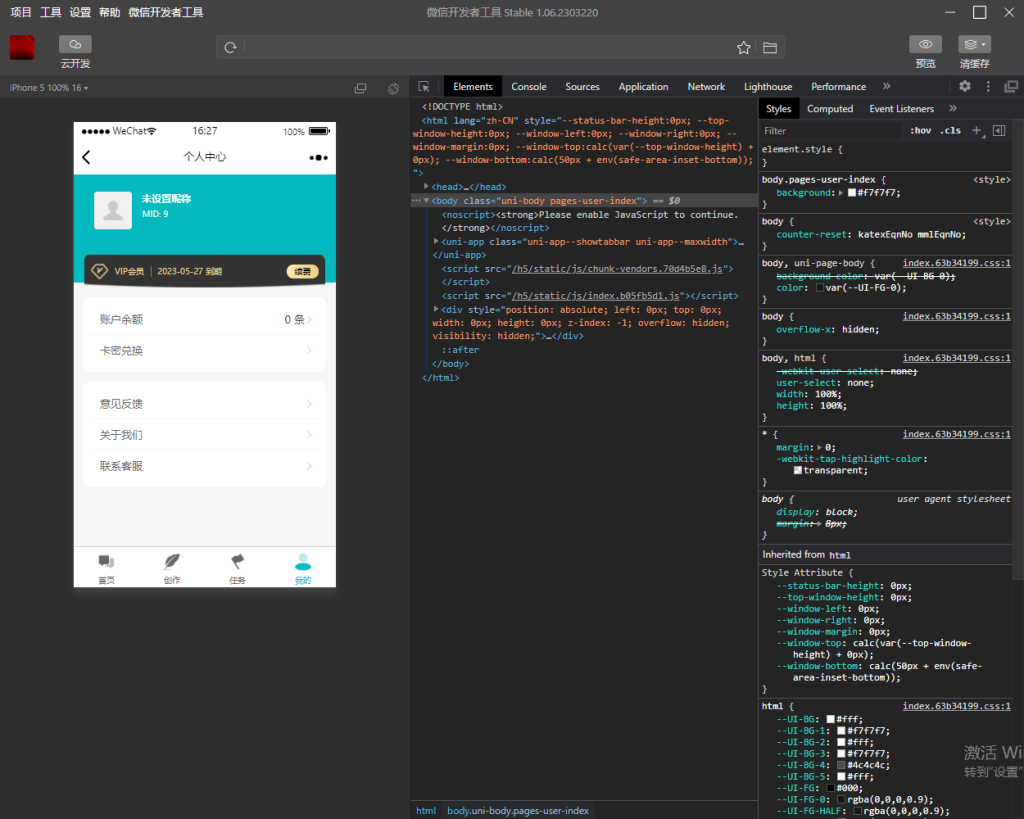This screenshot has width=1024, height=819.
Task: Switch to the Network tab
Action: click(x=706, y=86)
